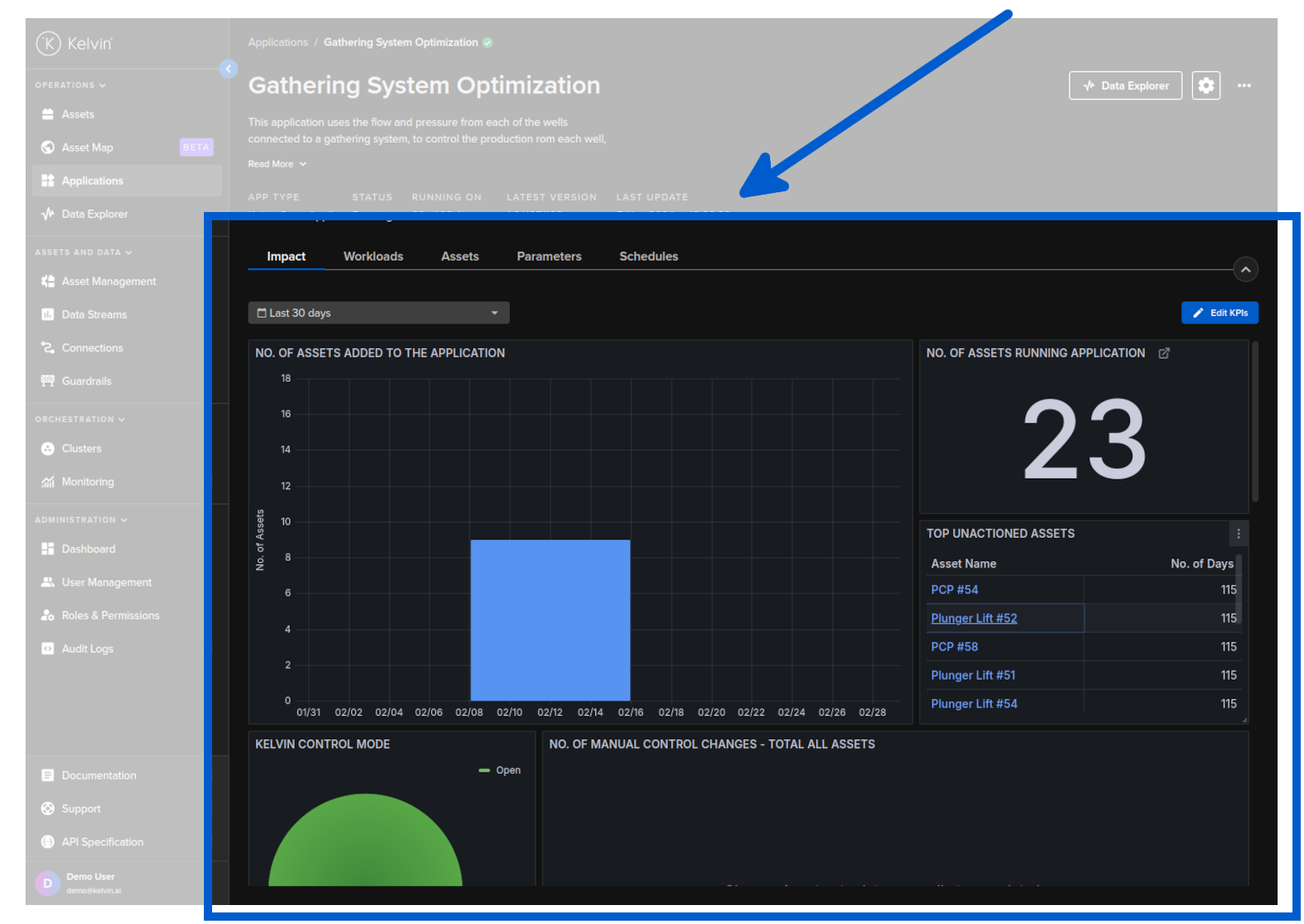Open the Last 30 days date range dropdown
The image size is (1304, 924).
click(x=378, y=313)
